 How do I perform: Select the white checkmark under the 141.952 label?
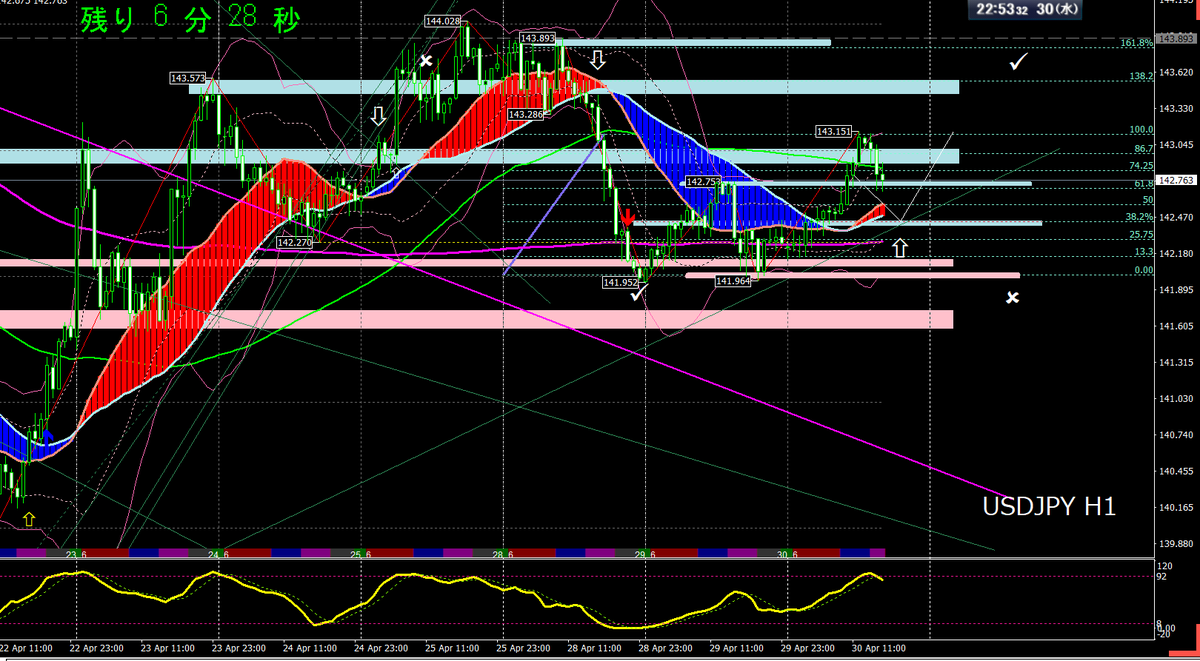(638, 293)
